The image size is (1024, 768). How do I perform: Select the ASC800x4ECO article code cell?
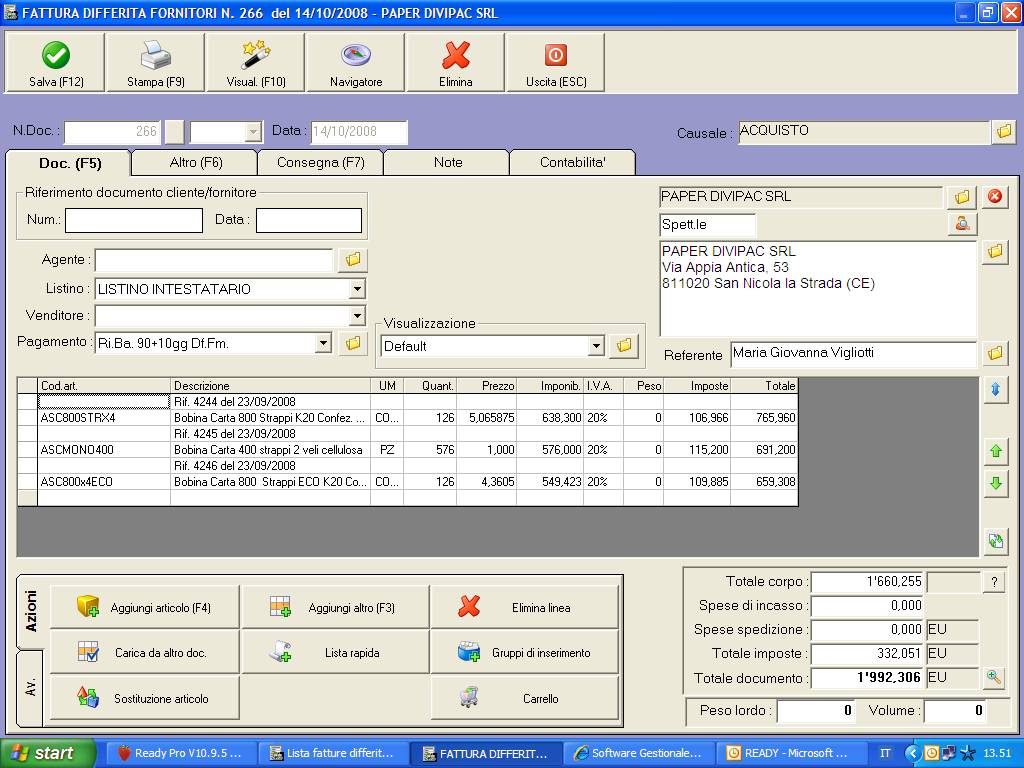coord(104,482)
